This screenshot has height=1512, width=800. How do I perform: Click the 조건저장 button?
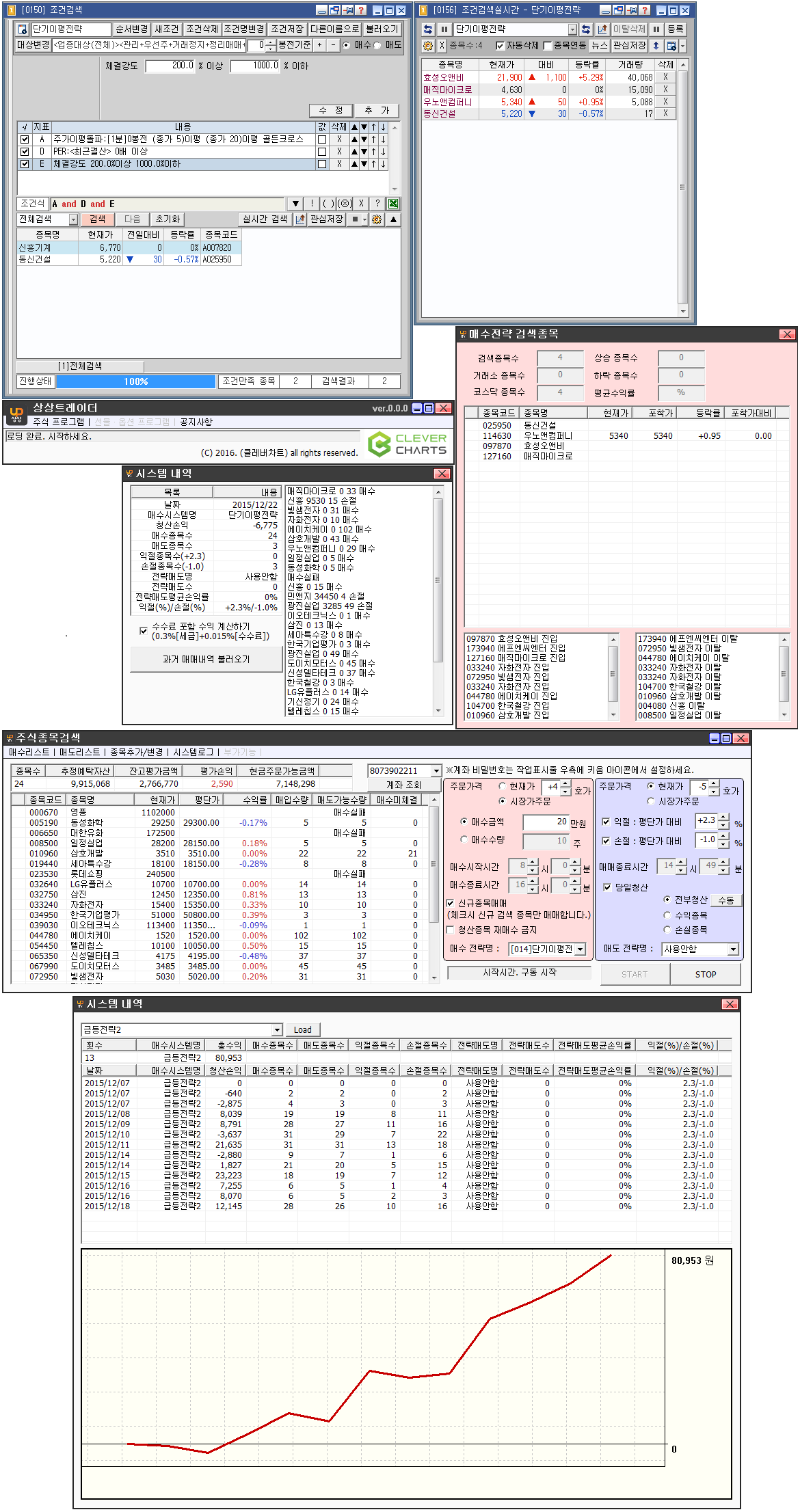[287, 29]
